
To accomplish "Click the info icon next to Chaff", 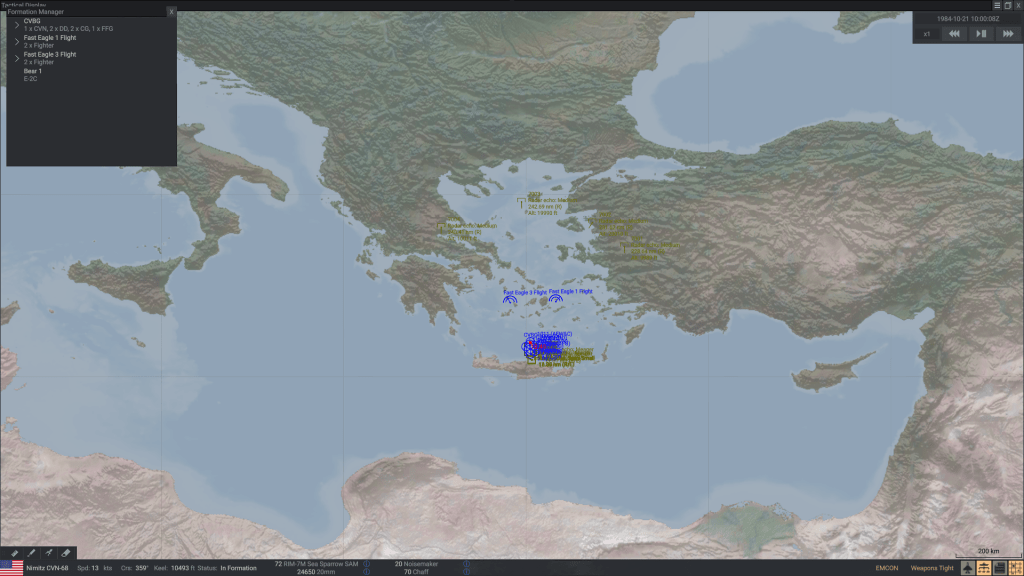I will [x=465, y=572].
